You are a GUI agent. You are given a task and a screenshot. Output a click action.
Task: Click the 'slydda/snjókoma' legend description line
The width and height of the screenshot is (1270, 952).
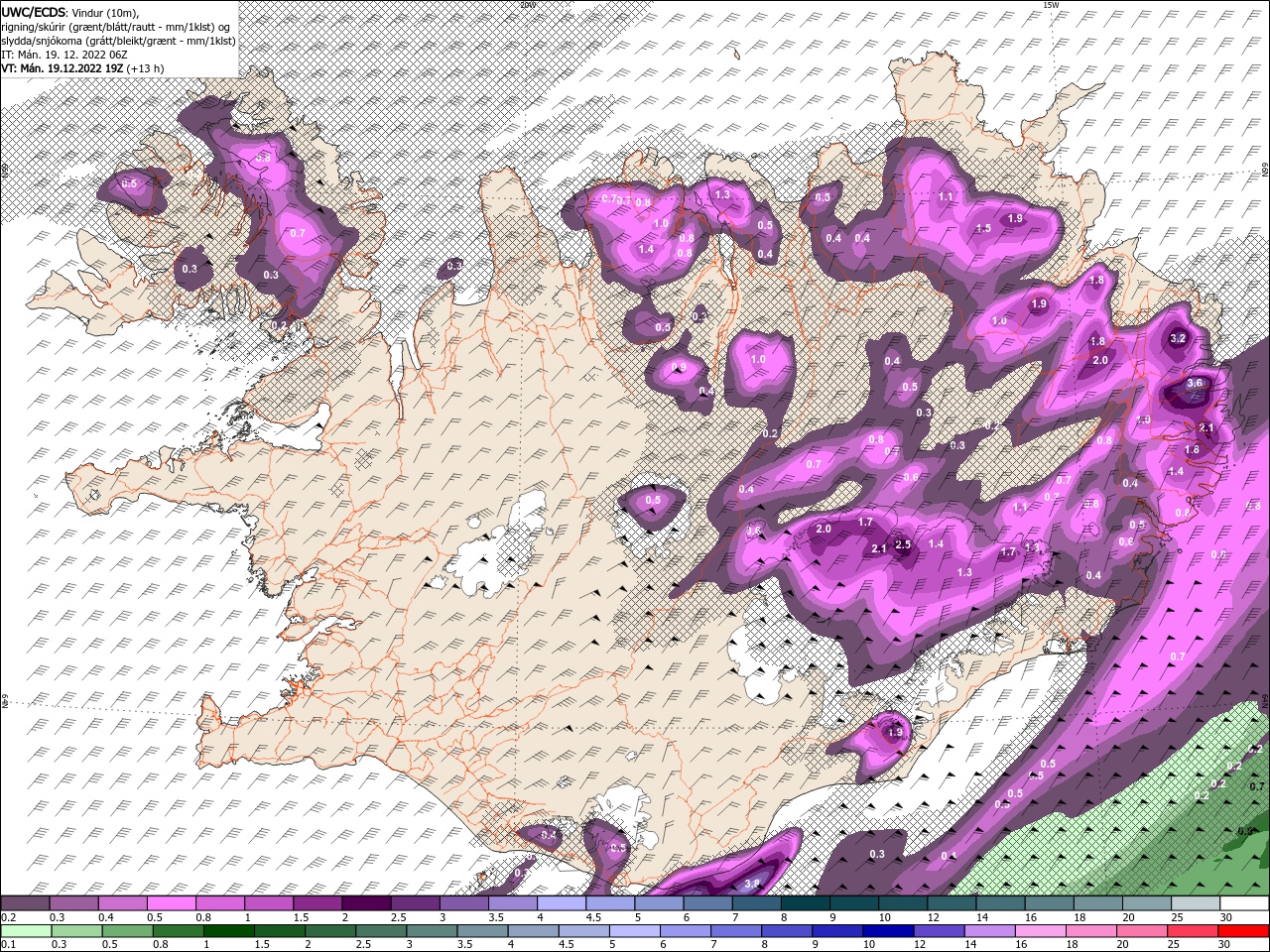pyautogui.click(x=118, y=41)
